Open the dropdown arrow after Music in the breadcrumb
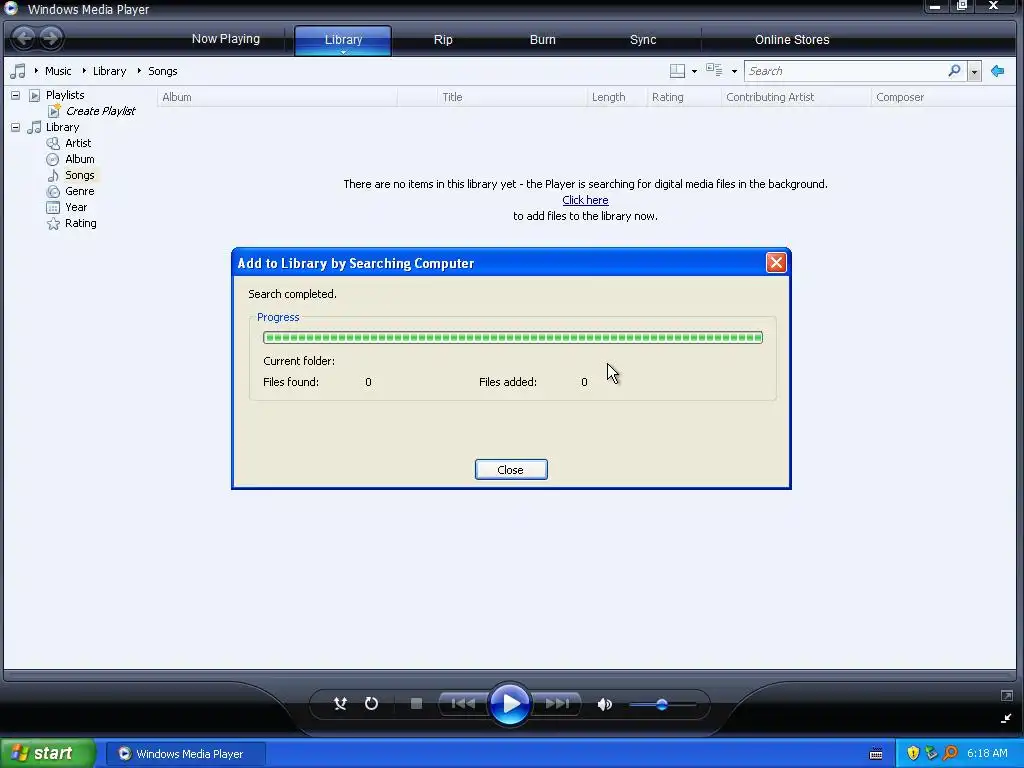The width and height of the screenshot is (1024, 768). point(84,71)
